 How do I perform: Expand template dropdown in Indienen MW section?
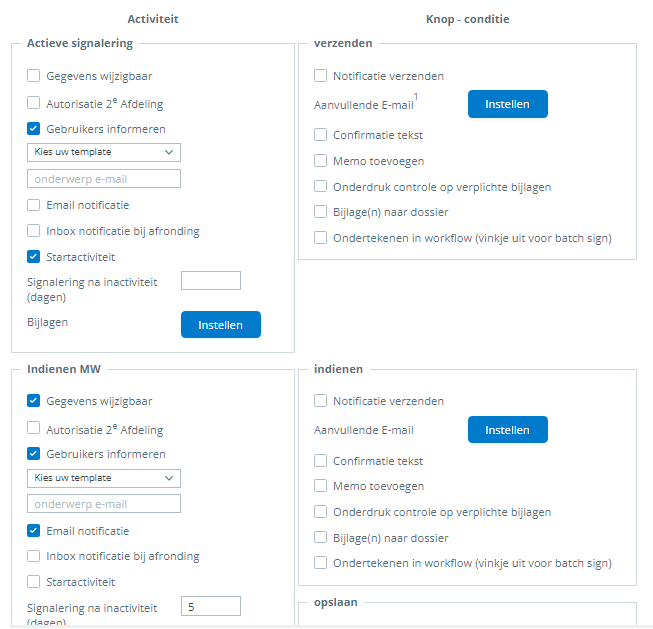point(104,478)
